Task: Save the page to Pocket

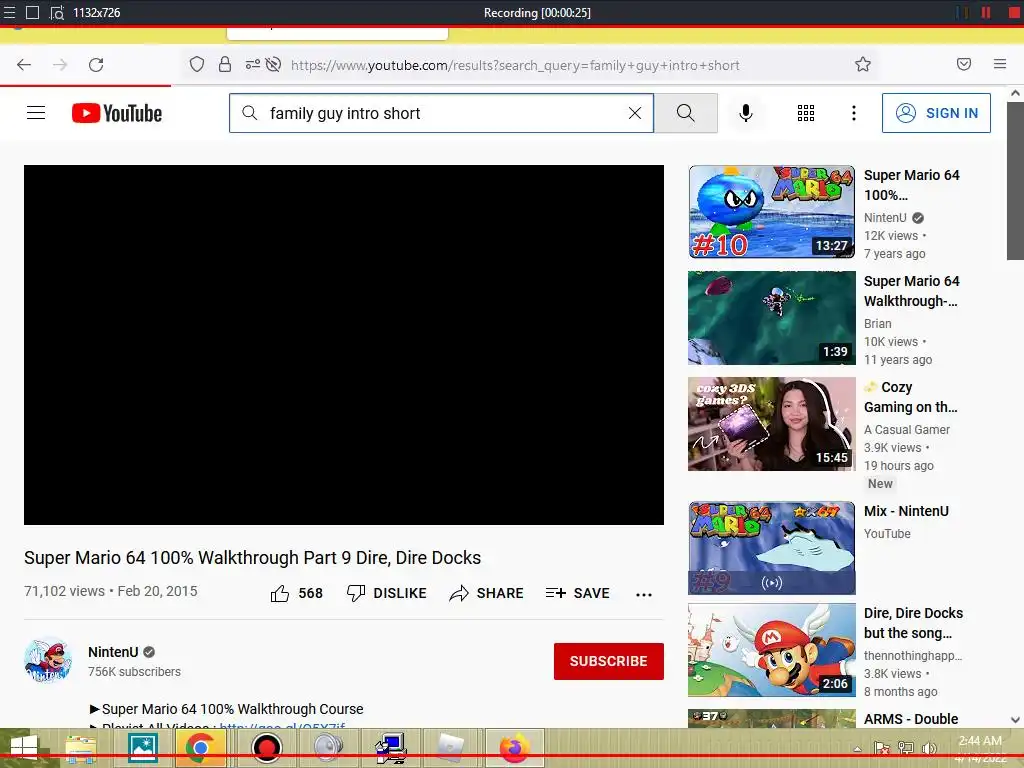Action: click(963, 64)
